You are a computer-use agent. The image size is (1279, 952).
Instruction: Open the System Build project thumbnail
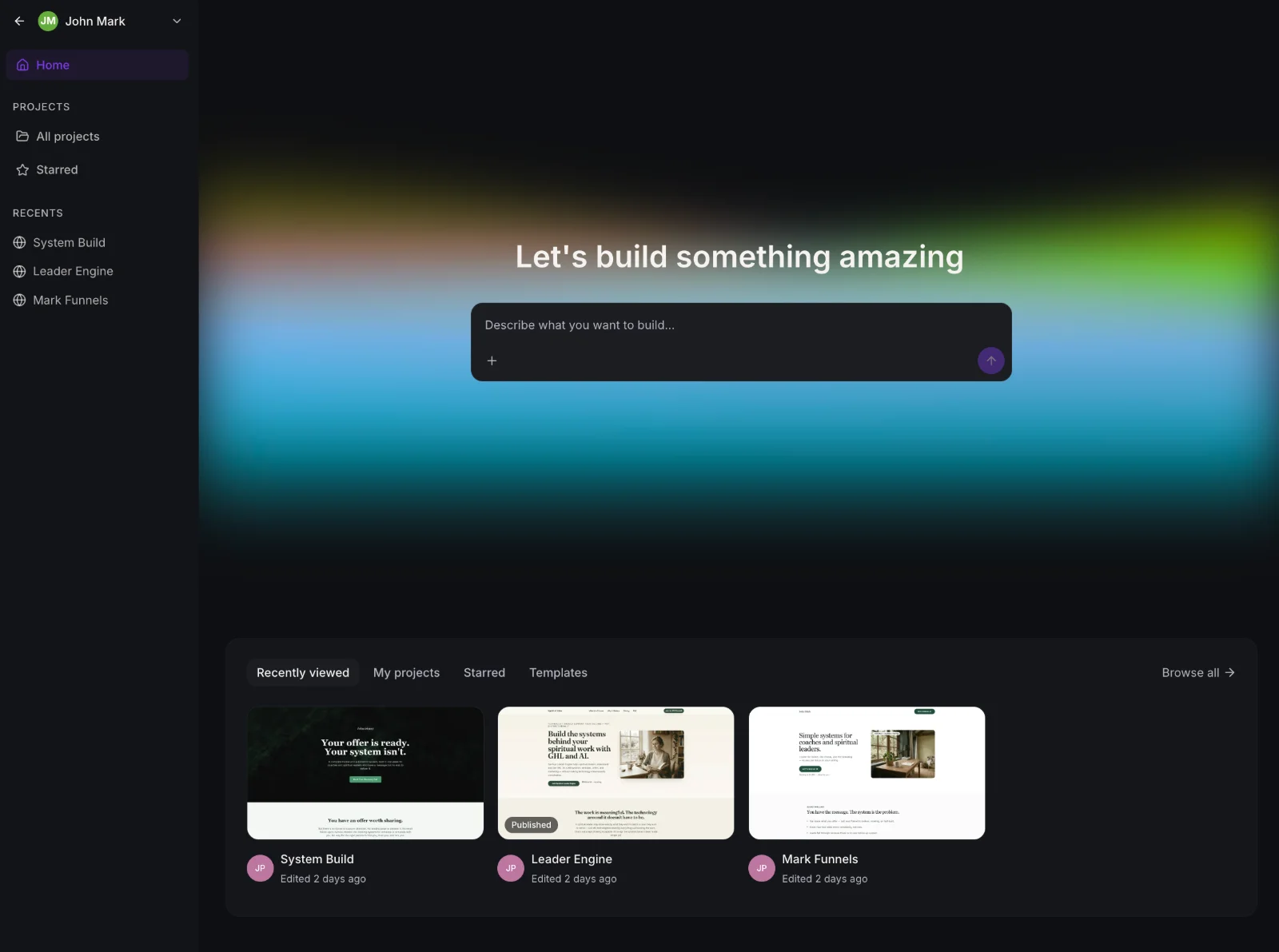pos(365,773)
